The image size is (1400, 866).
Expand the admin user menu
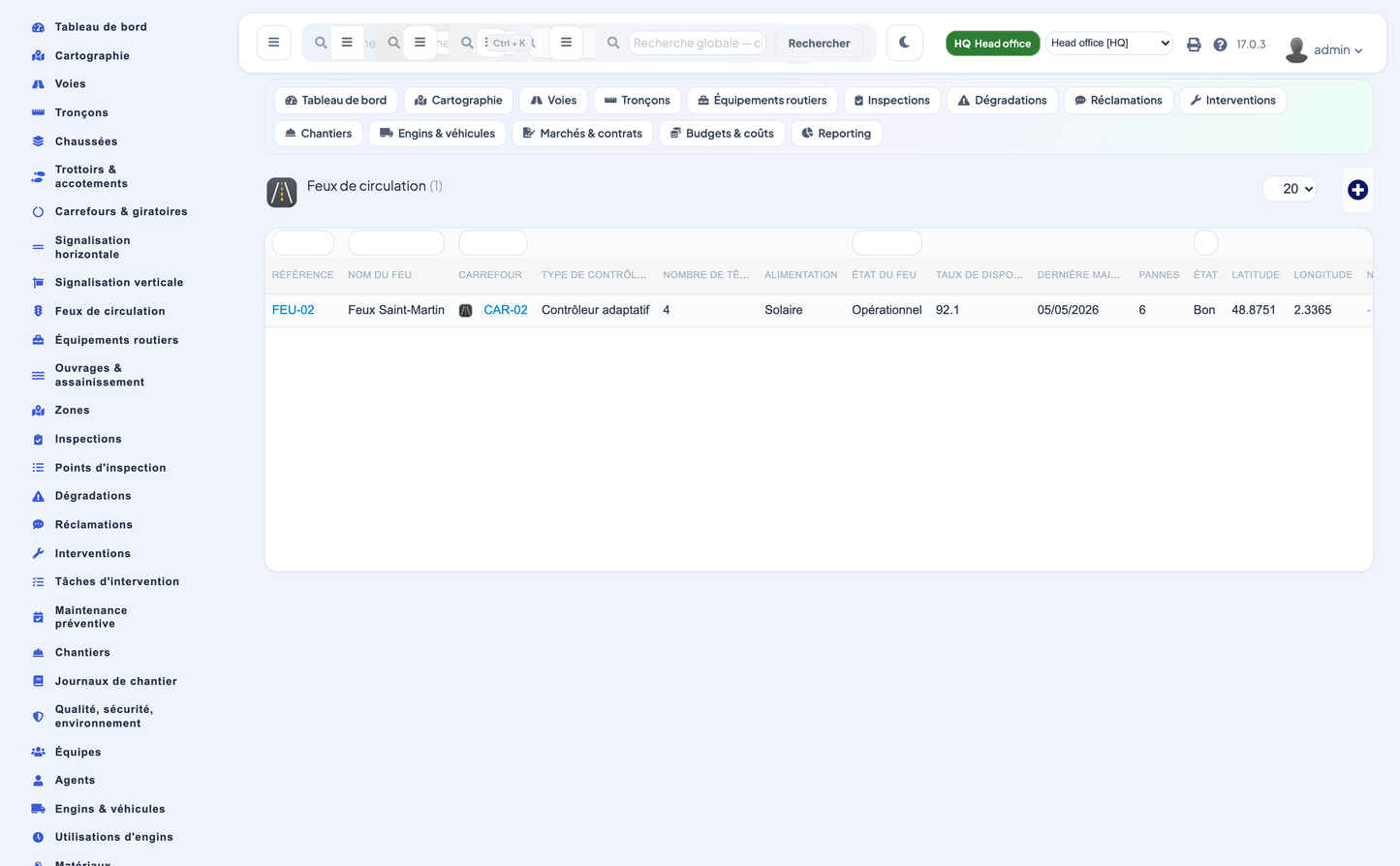[1325, 49]
